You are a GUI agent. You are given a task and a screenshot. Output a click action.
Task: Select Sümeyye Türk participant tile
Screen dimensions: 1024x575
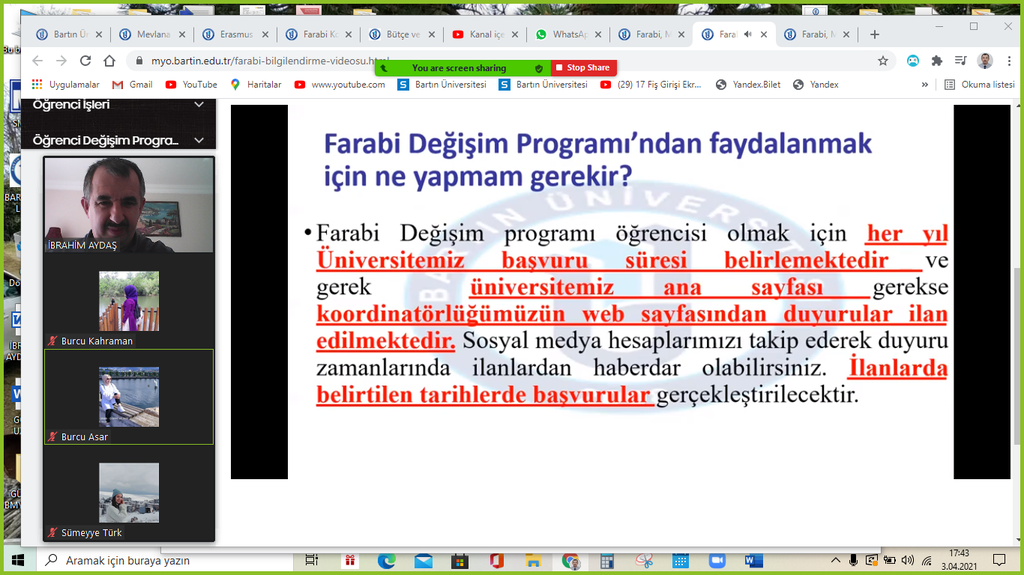[129, 493]
